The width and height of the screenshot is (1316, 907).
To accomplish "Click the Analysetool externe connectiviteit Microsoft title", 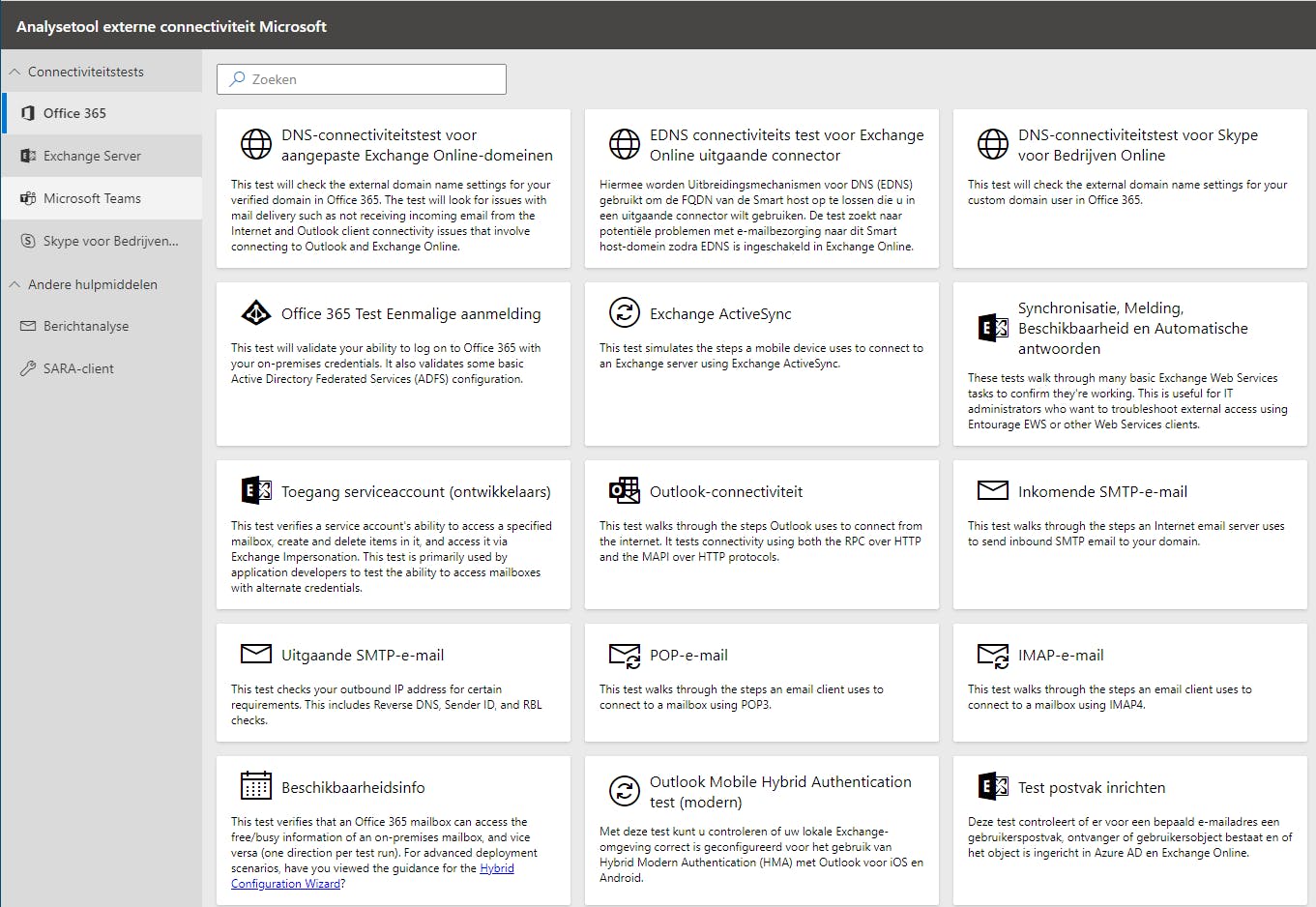I will [171, 26].
